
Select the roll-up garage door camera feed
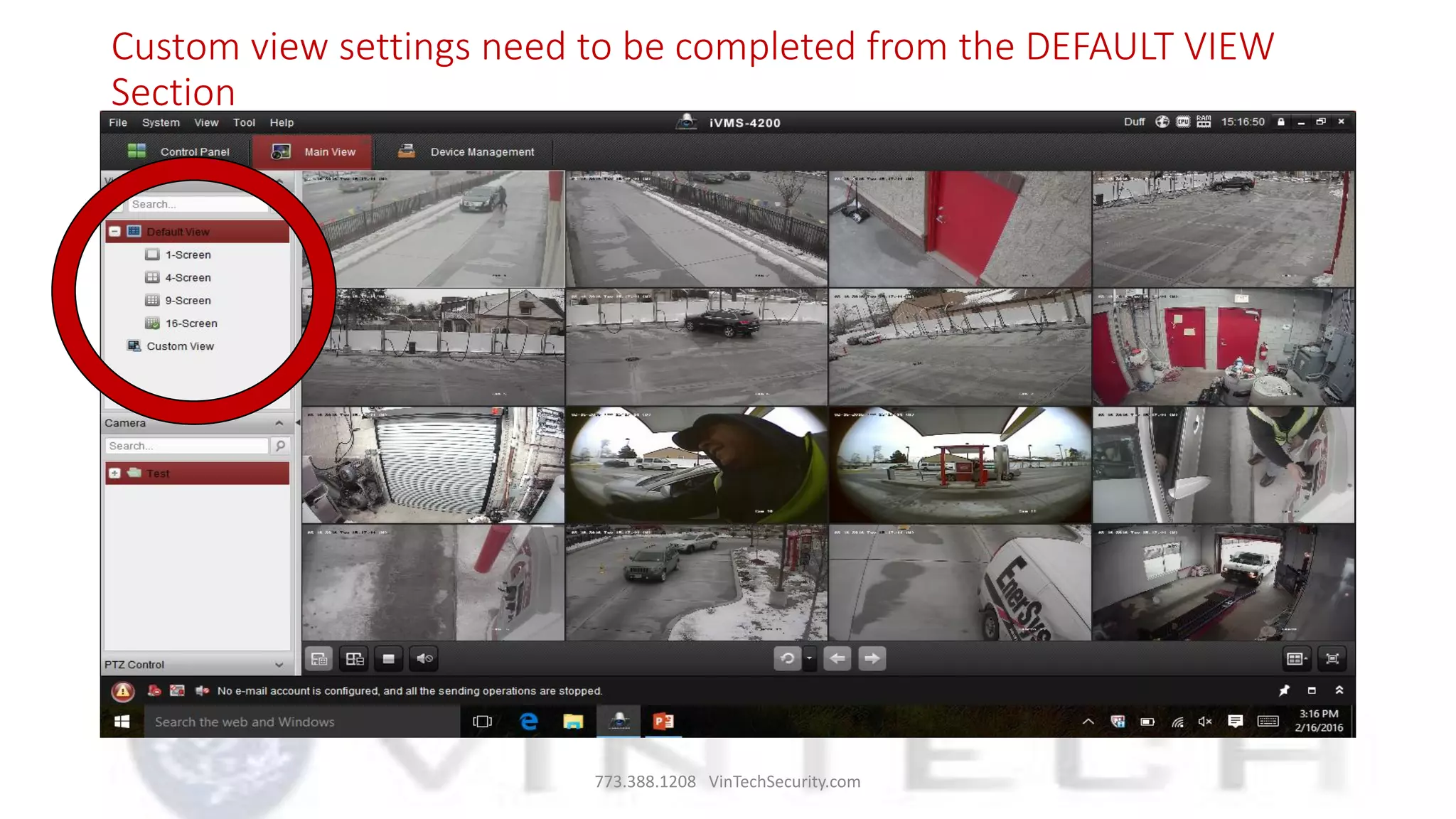point(433,465)
